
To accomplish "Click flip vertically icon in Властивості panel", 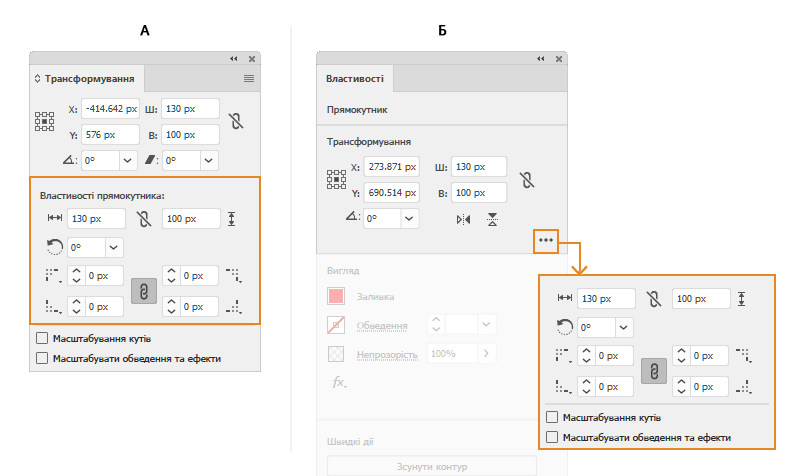I will point(493,219).
